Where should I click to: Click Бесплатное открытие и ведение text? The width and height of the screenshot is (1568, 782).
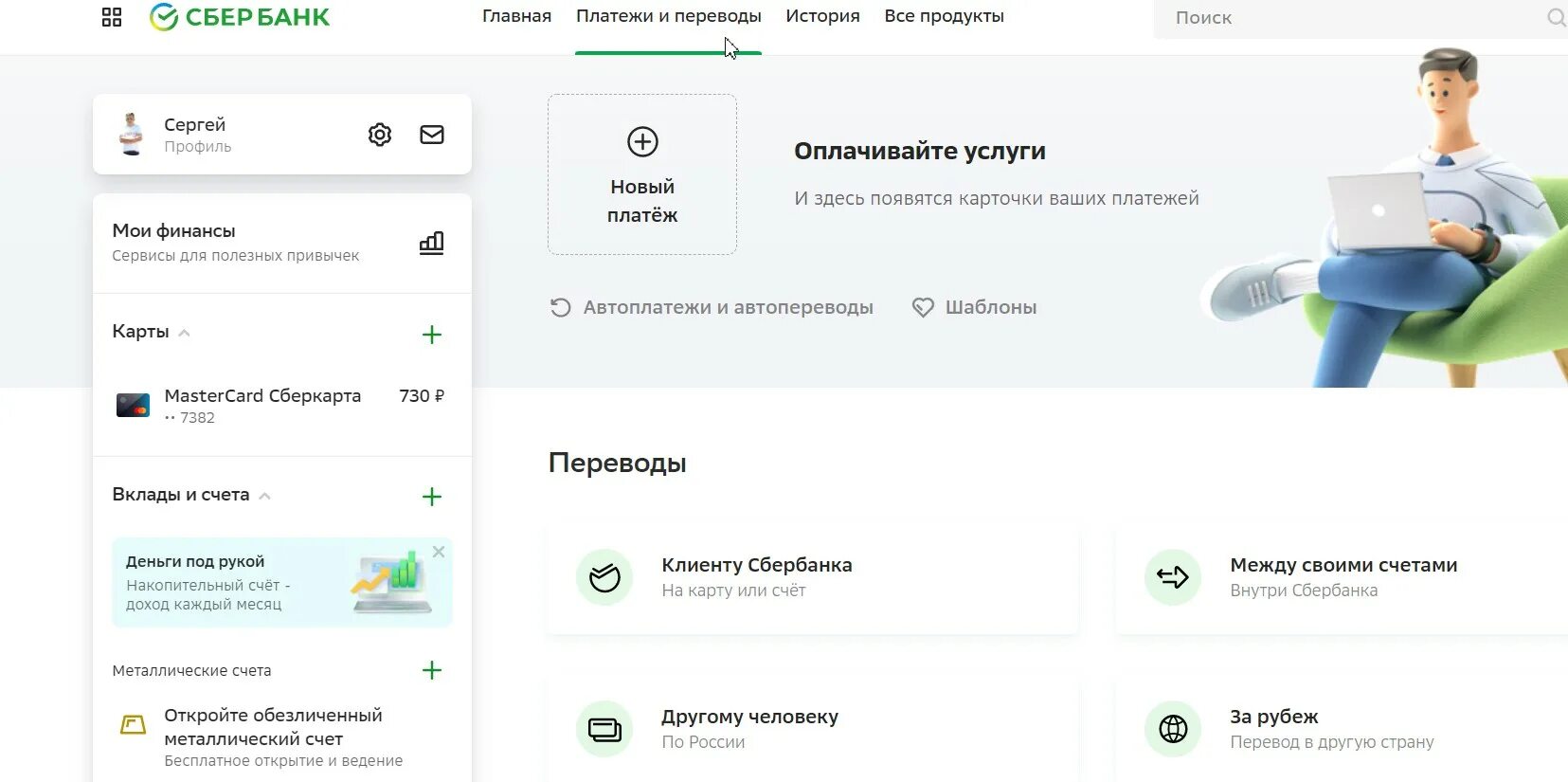pos(283,761)
